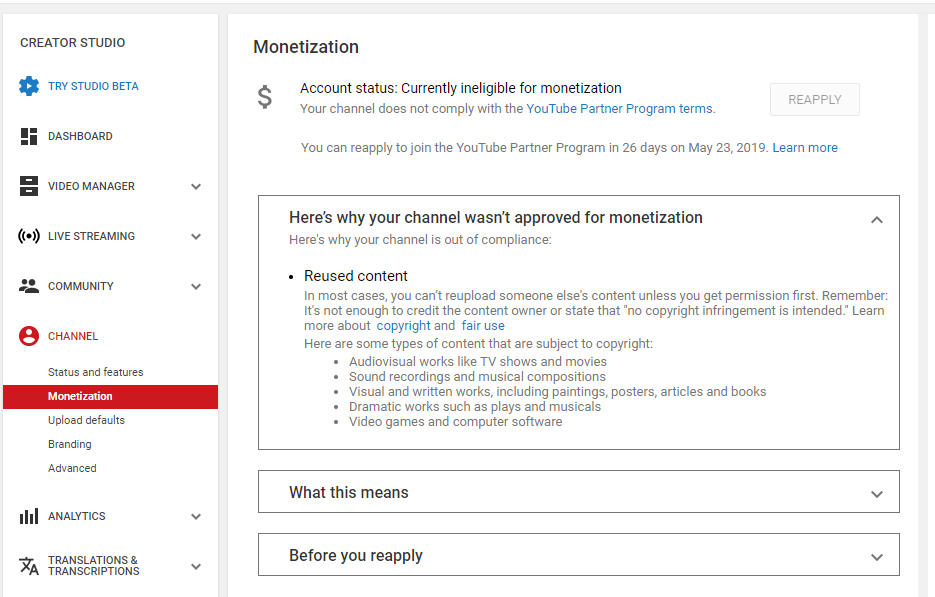935x597 pixels.
Task: Expand the Translations & Transcriptions chevron
Action: pos(196,567)
